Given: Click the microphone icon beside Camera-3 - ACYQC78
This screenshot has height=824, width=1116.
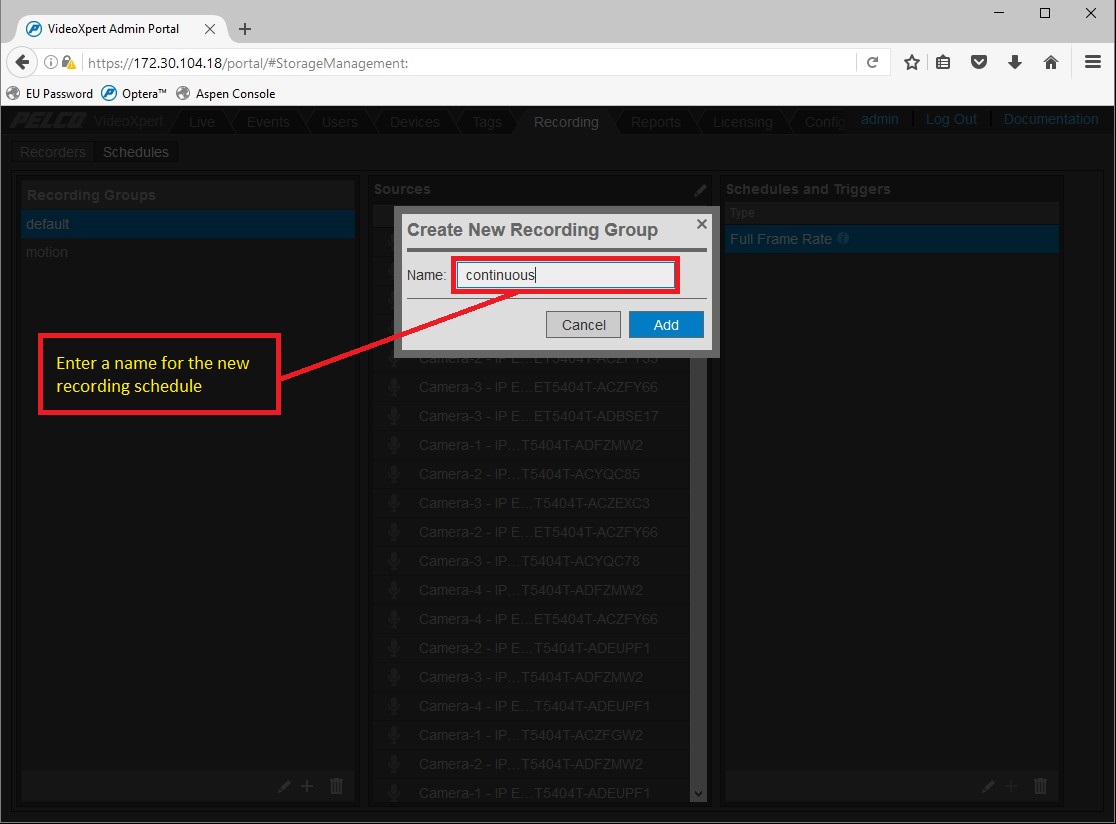Looking at the screenshot, I should point(393,561).
